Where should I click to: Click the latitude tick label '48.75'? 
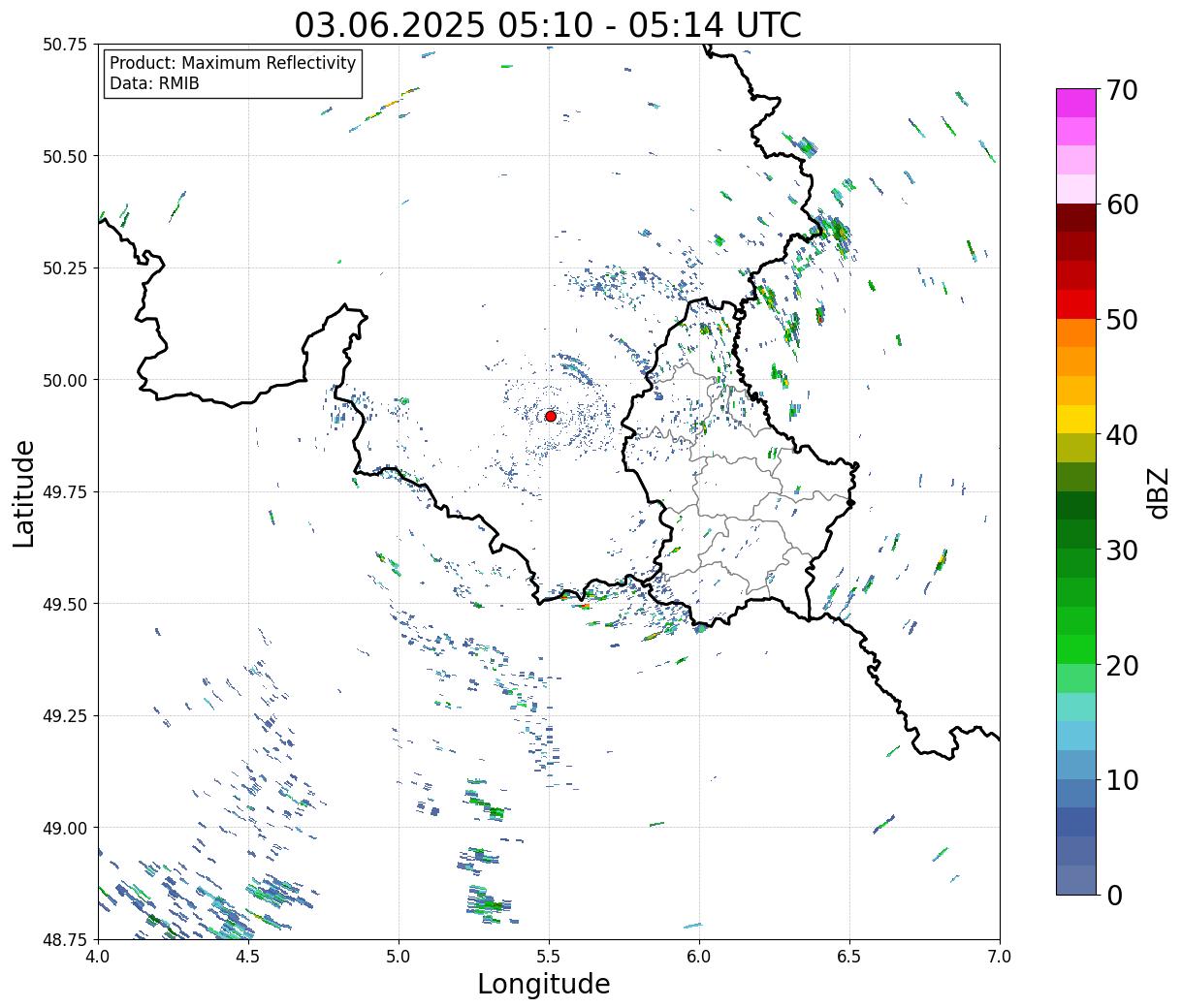65,939
